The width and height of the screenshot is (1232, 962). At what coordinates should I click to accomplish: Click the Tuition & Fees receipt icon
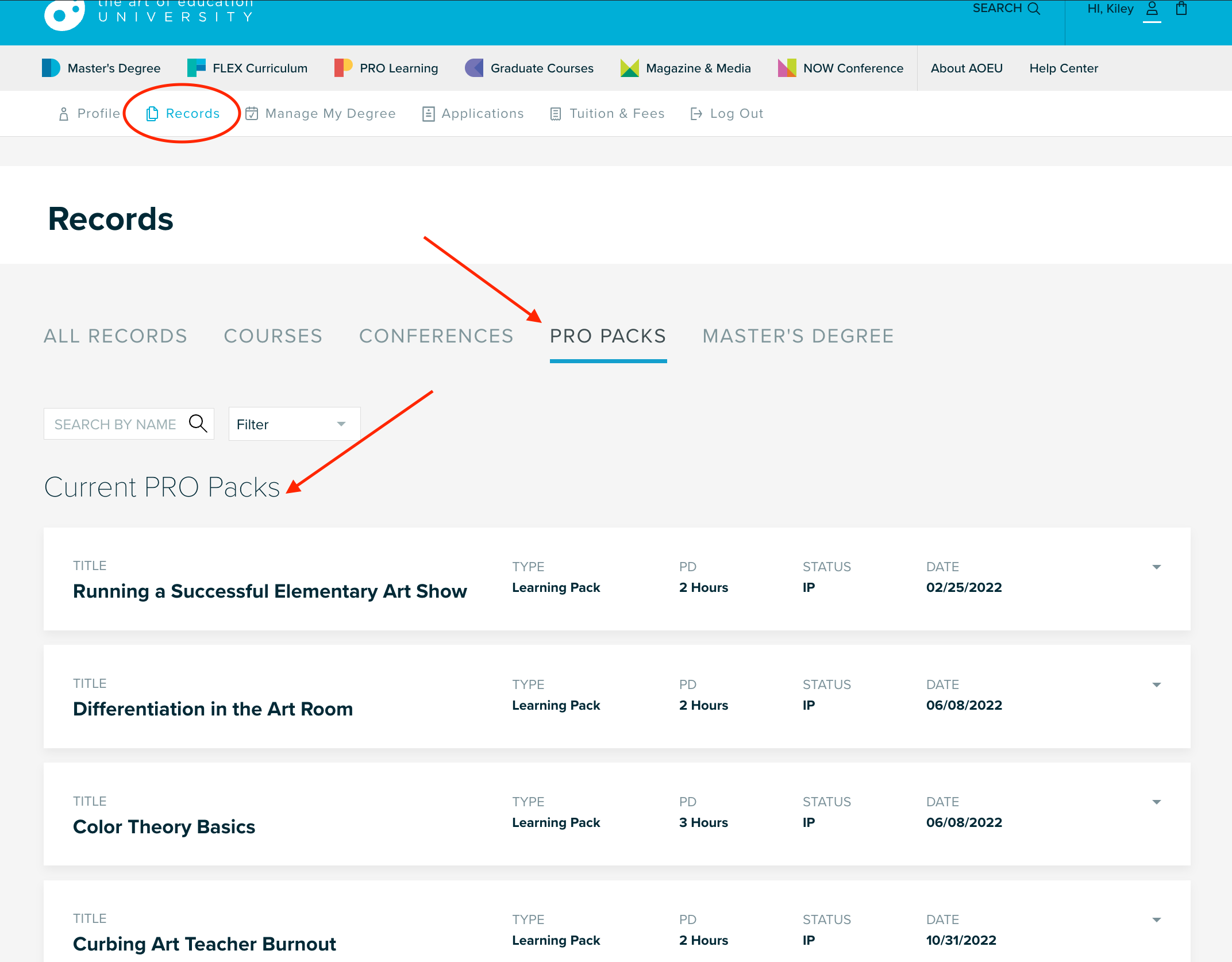(x=556, y=114)
